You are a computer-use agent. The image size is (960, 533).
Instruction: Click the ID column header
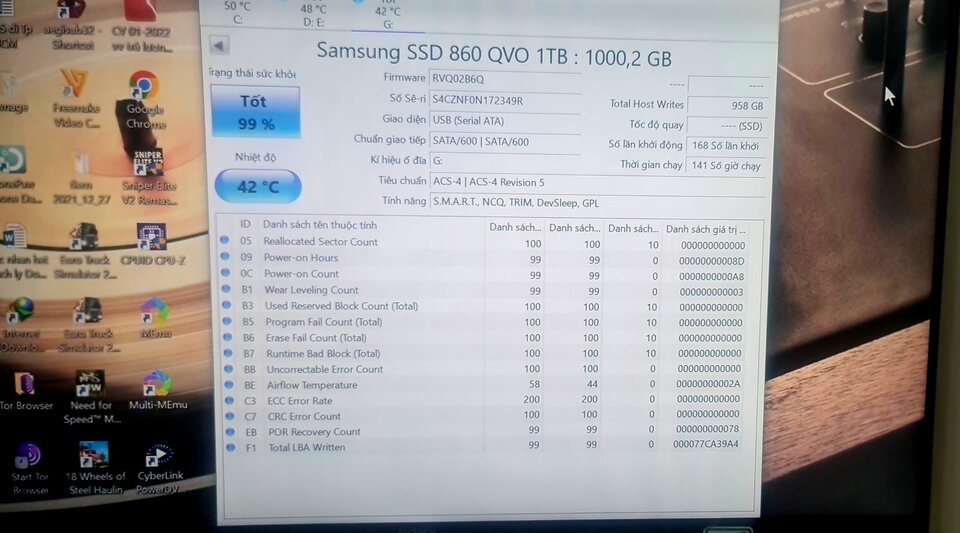tap(245, 224)
